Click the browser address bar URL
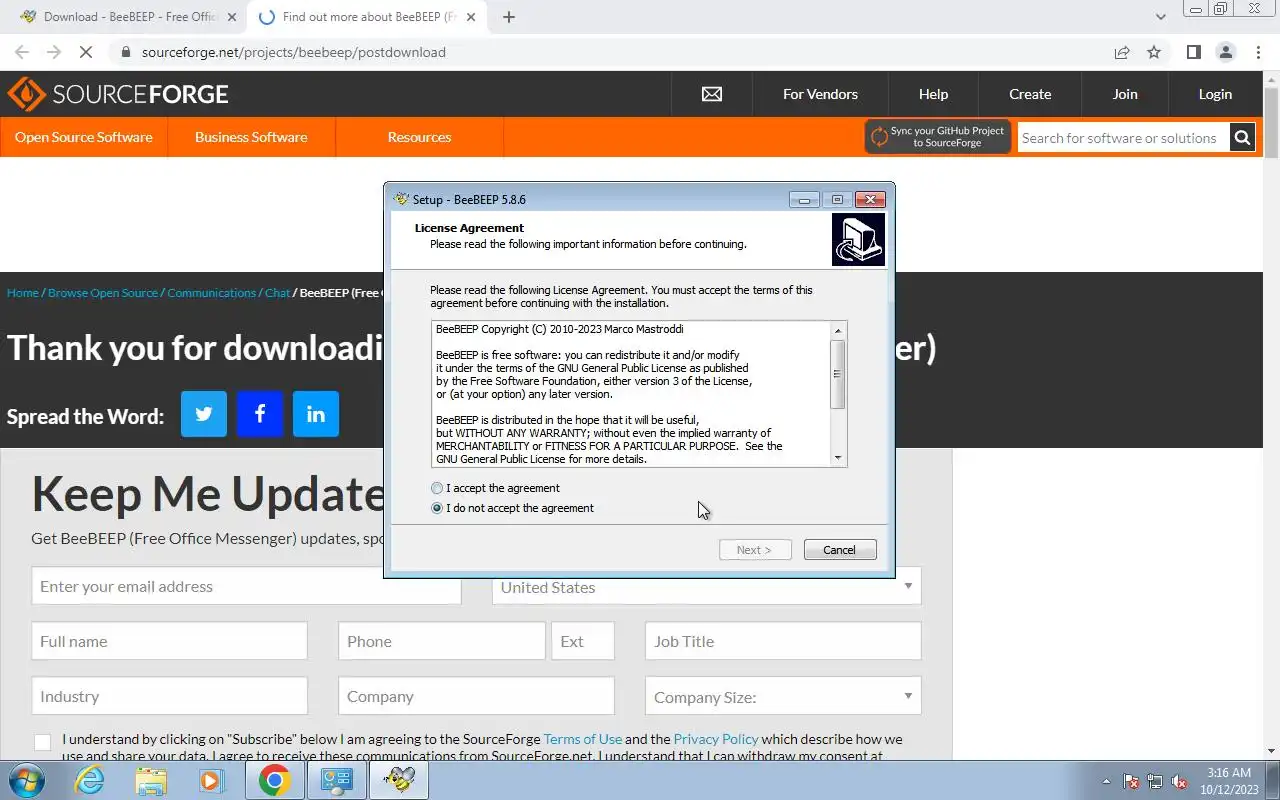Image resolution: width=1280 pixels, height=800 pixels. point(294,52)
